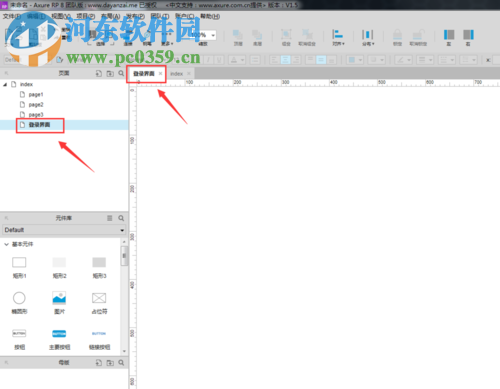Click the search icon in 元件库 panel
This screenshot has width=500, height=389.
coord(121,218)
